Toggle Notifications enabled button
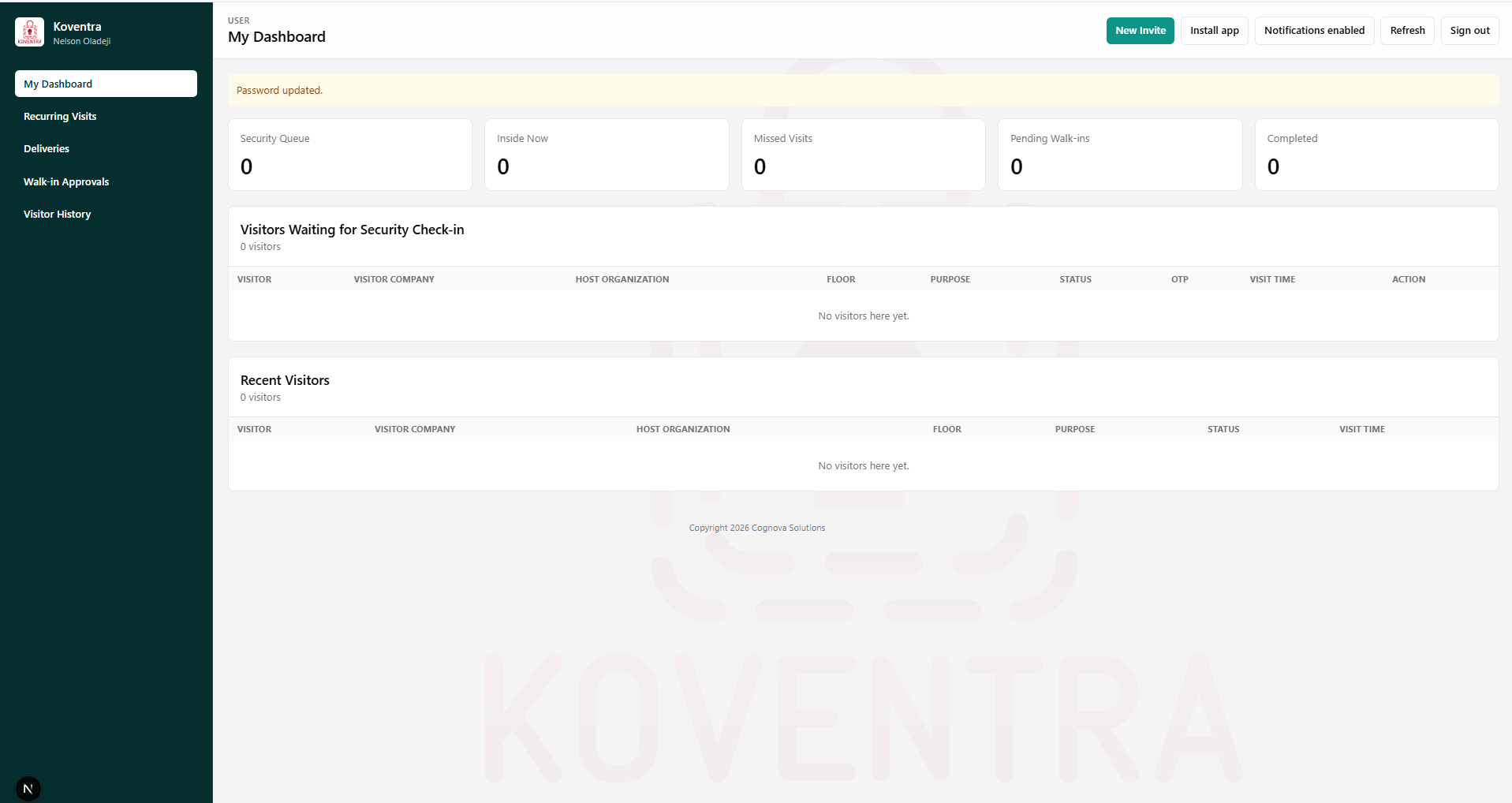Image resolution: width=1512 pixels, height=803 pixels. tap(1314, 31)
